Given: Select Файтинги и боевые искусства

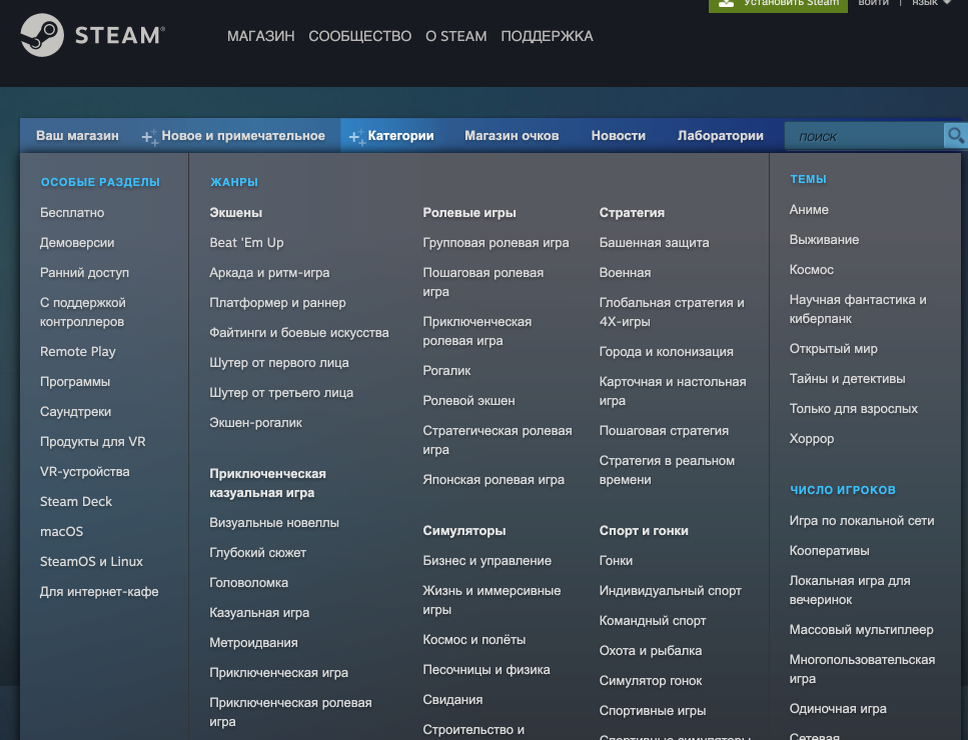Looking at the screenshot, I should [299, 333].
